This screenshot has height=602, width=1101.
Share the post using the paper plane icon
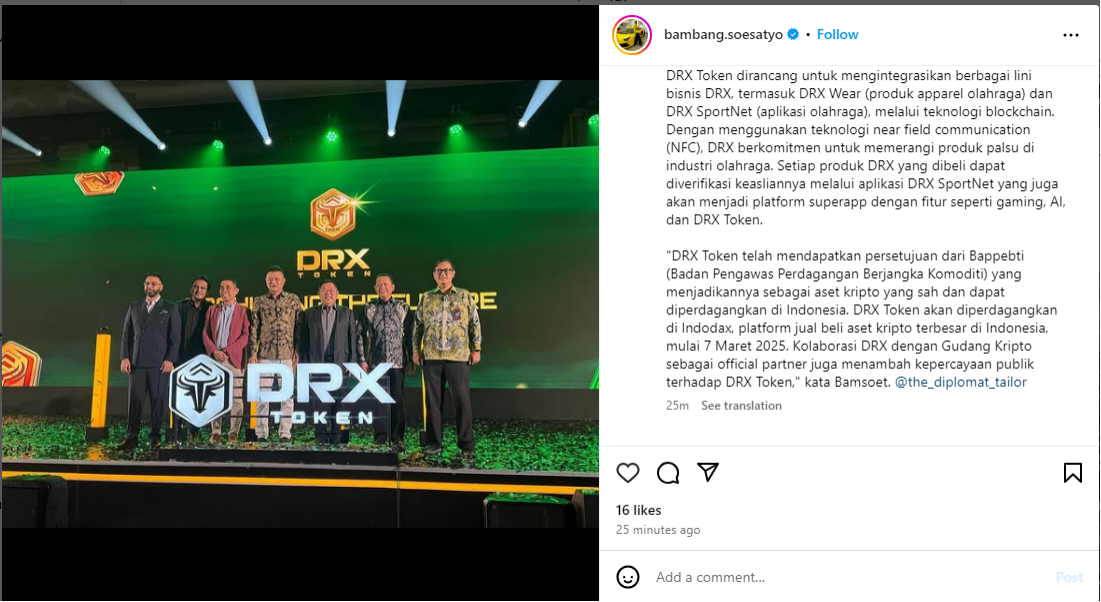[x=708, y=472]
